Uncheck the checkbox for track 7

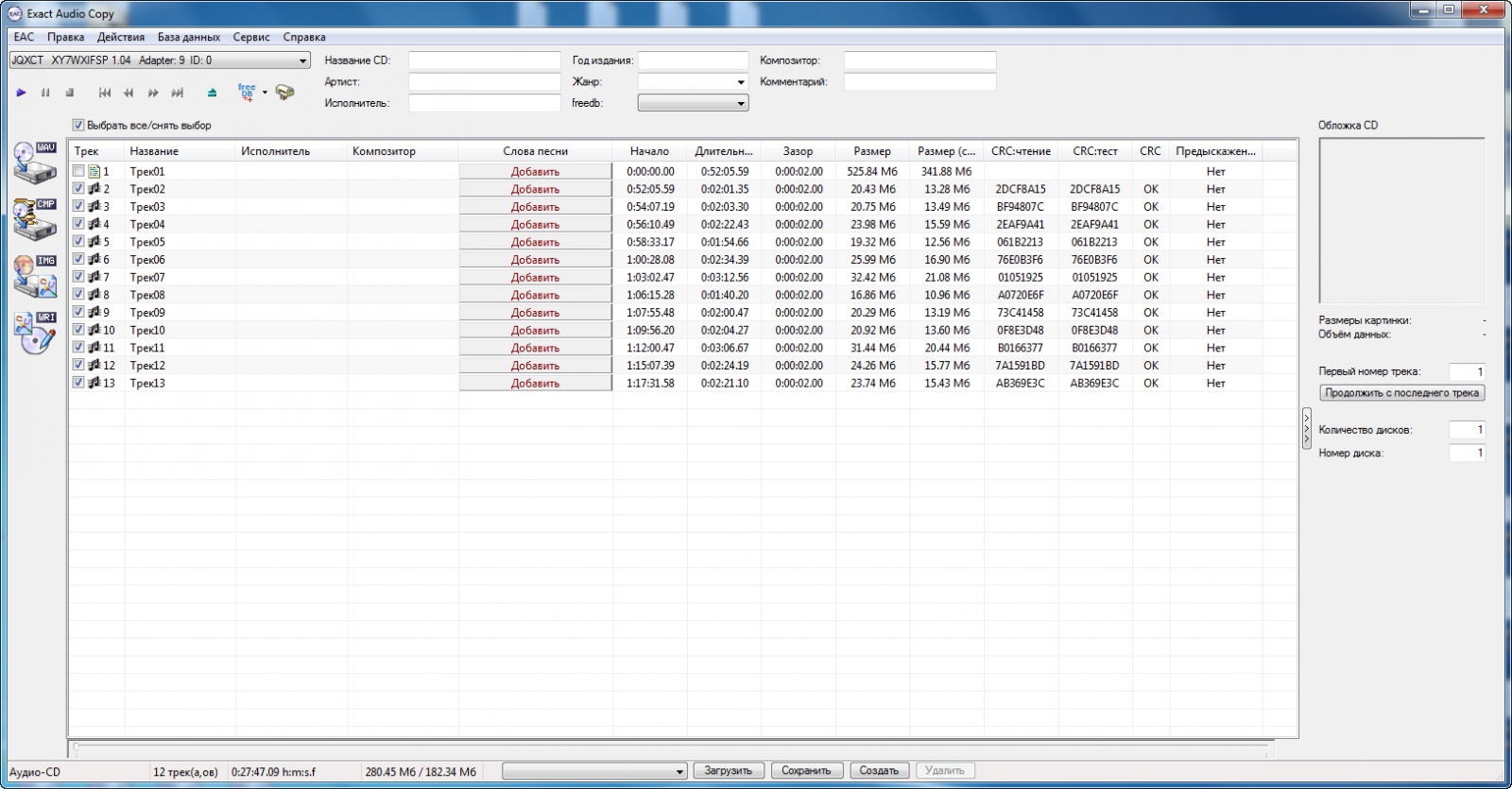tap(78, 277)
